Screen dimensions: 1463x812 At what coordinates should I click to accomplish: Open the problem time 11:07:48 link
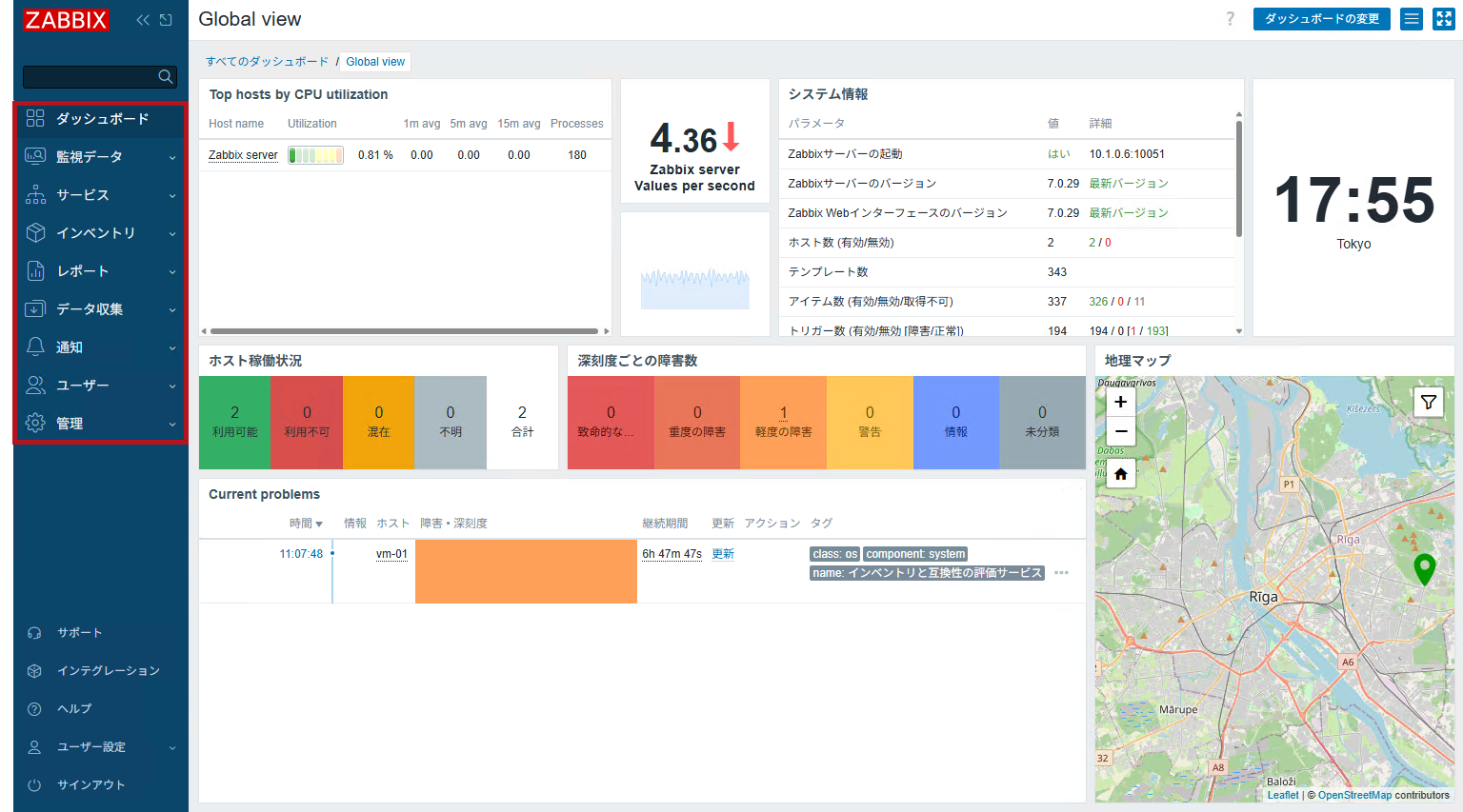(x=301, y=554)
